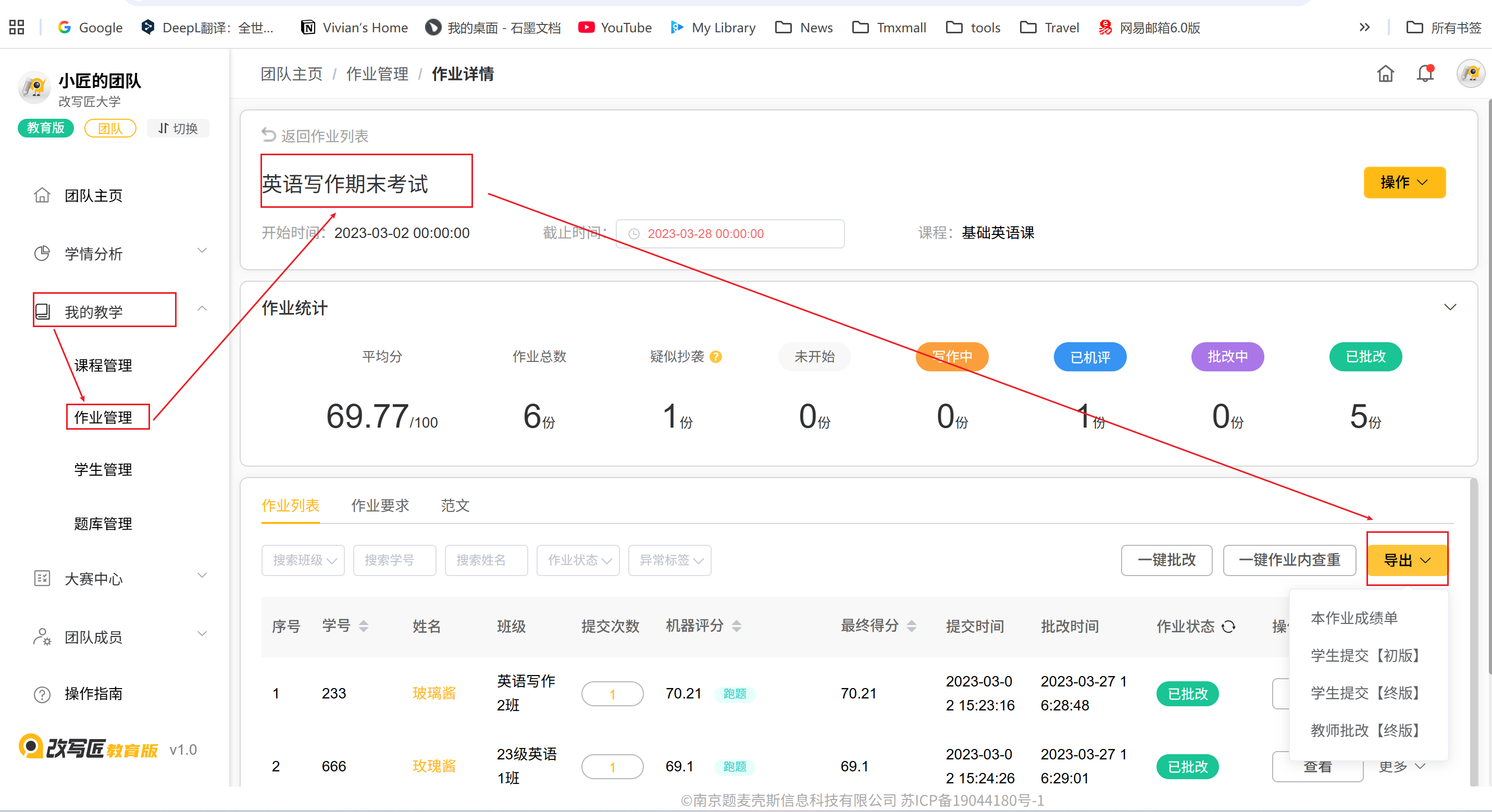Toggle sort on 最终得分 column
This screenshot has width=1492, height=812.
click(x=912, y=626)
